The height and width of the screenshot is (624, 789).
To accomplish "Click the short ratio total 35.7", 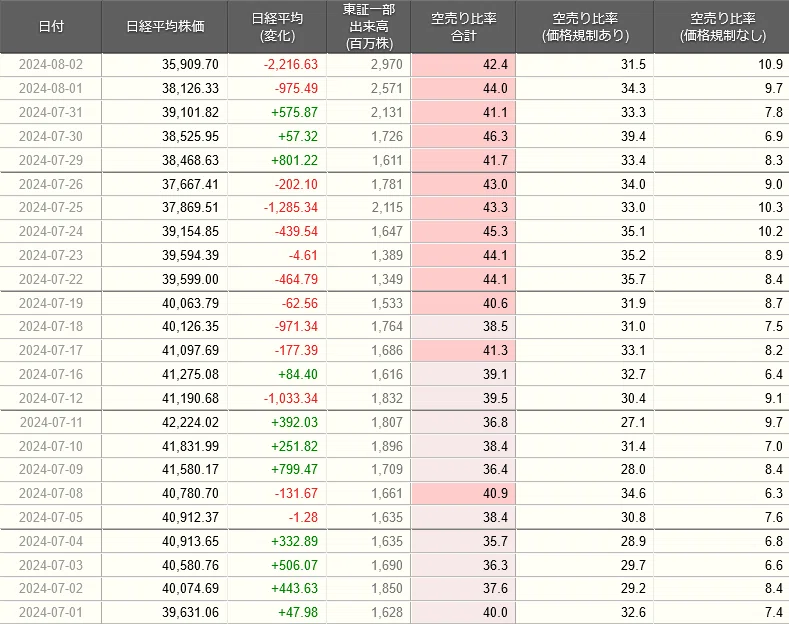I will (496, 541).
